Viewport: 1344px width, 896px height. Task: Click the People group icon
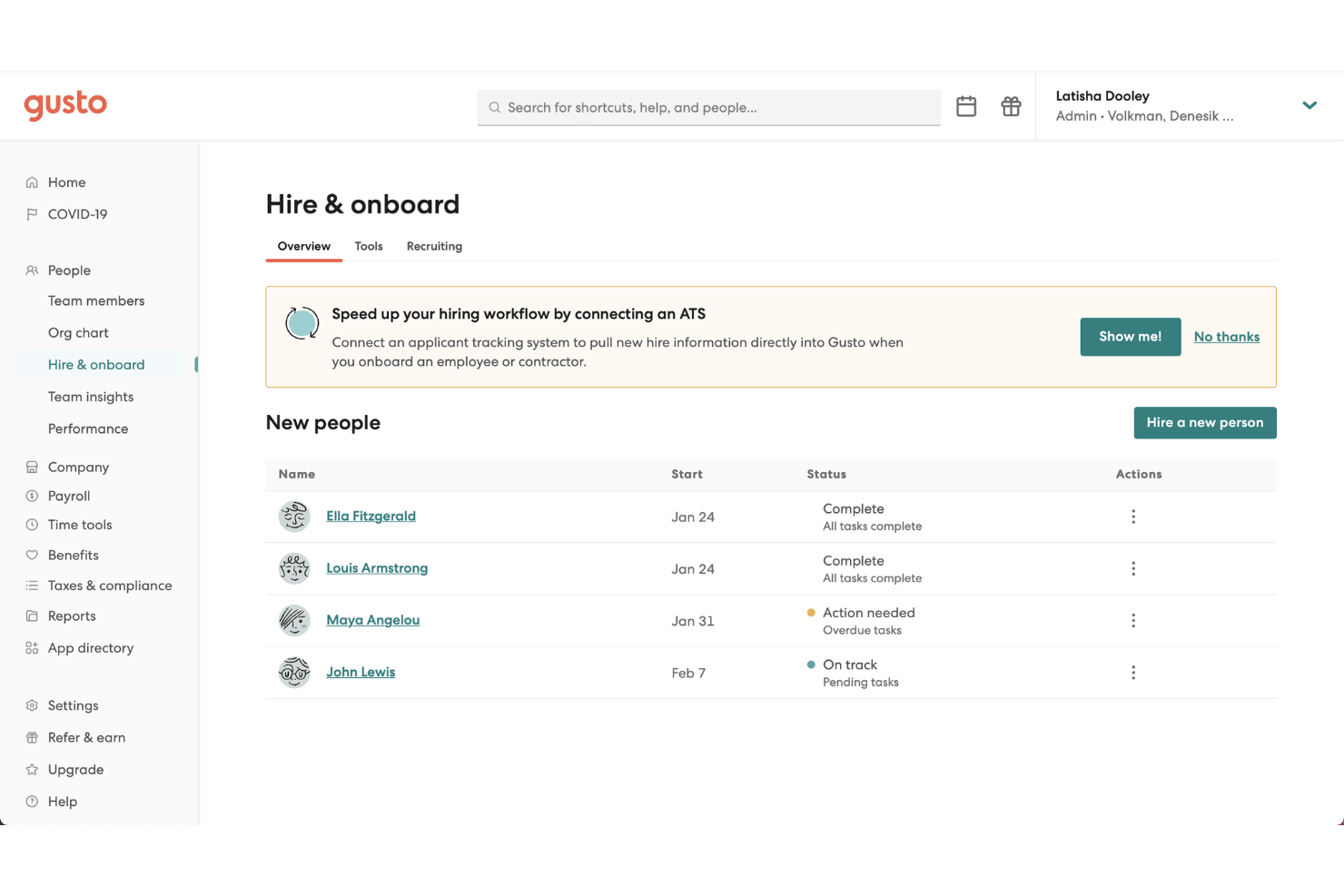click(x=32, y=271)
